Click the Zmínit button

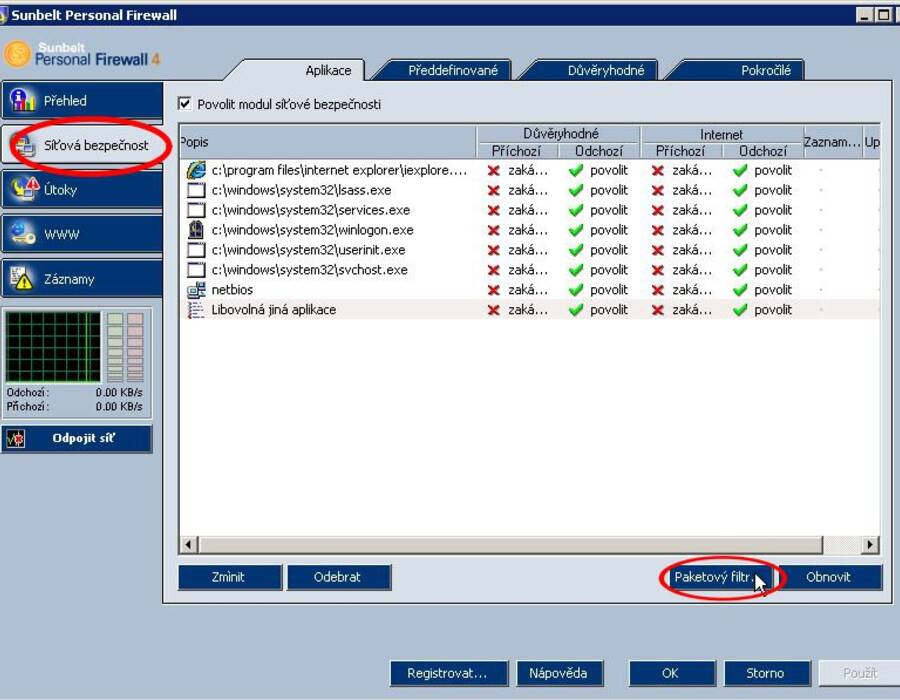point(229,577)
